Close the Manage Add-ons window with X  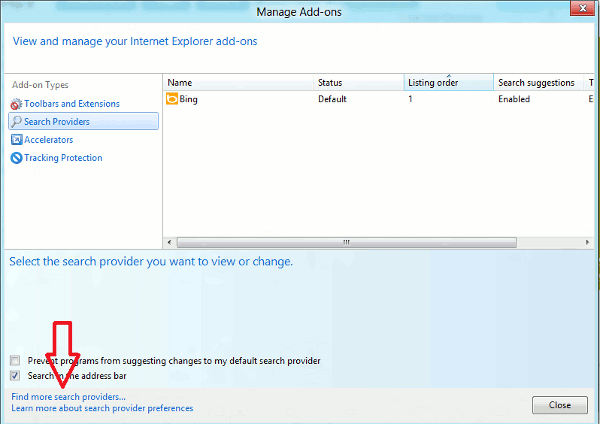[x=582, y=8]
